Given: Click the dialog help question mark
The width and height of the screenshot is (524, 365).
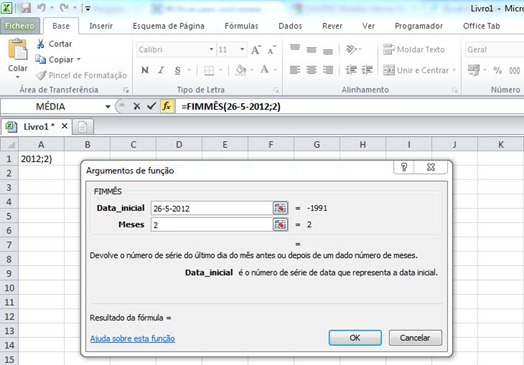Looking at the screenshot, I should tap(404, 167).
